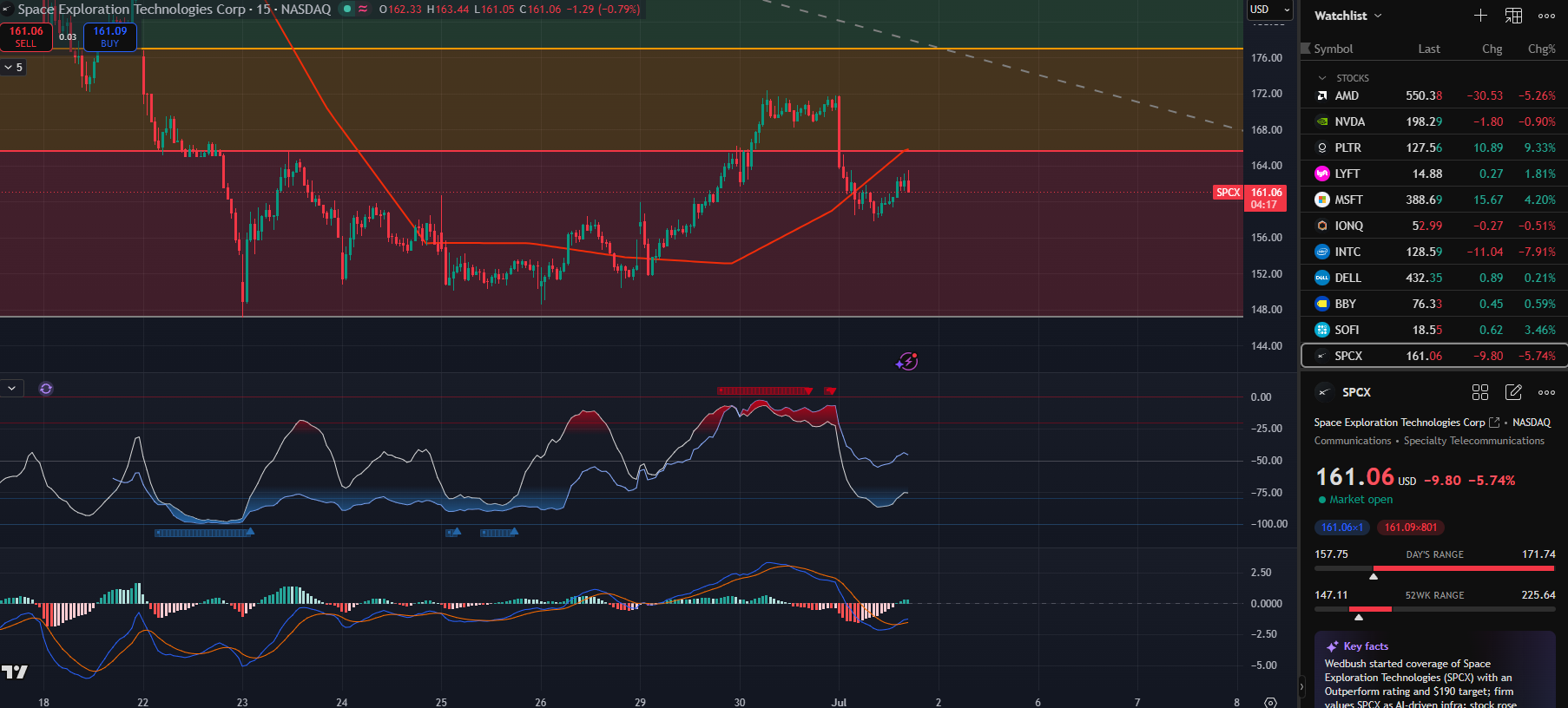Click the Jul label on the time axis
Screen dimensions: 1568x708
pos(839,702)
